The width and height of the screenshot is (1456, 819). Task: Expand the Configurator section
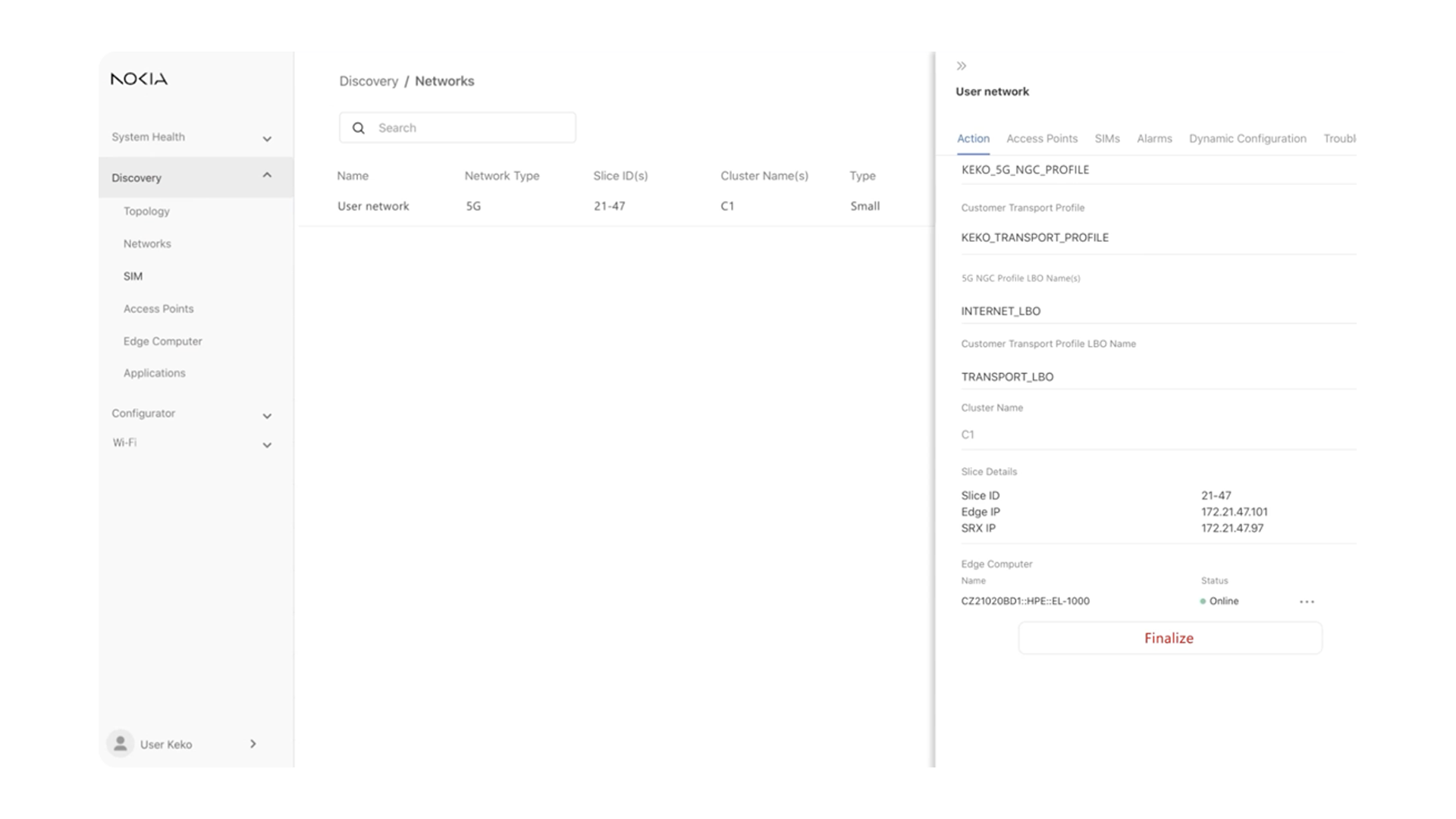267,416
